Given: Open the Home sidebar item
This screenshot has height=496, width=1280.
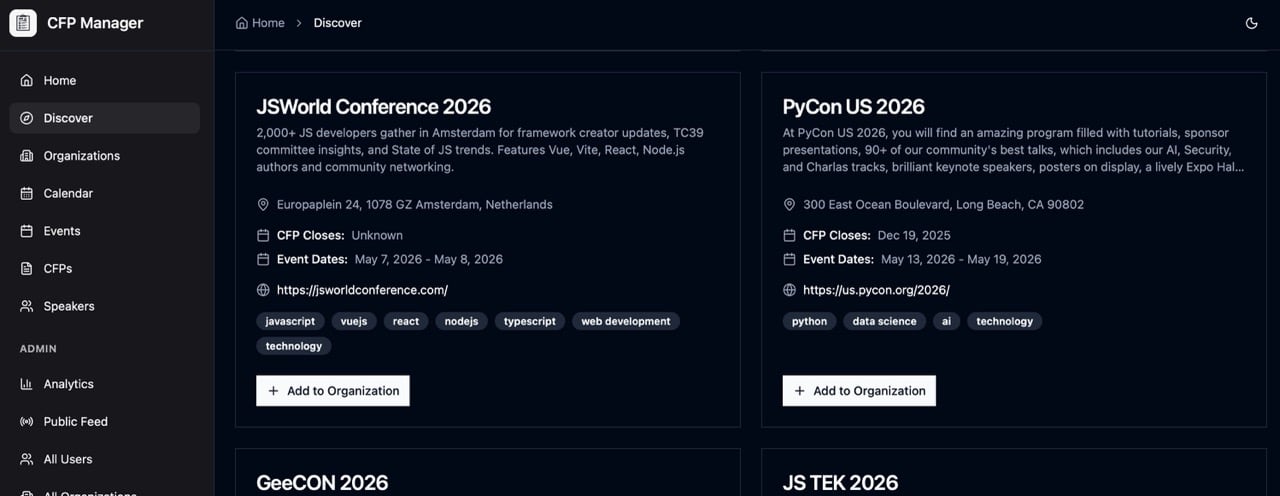Looking at the screenshot, I should coord(105,80).
